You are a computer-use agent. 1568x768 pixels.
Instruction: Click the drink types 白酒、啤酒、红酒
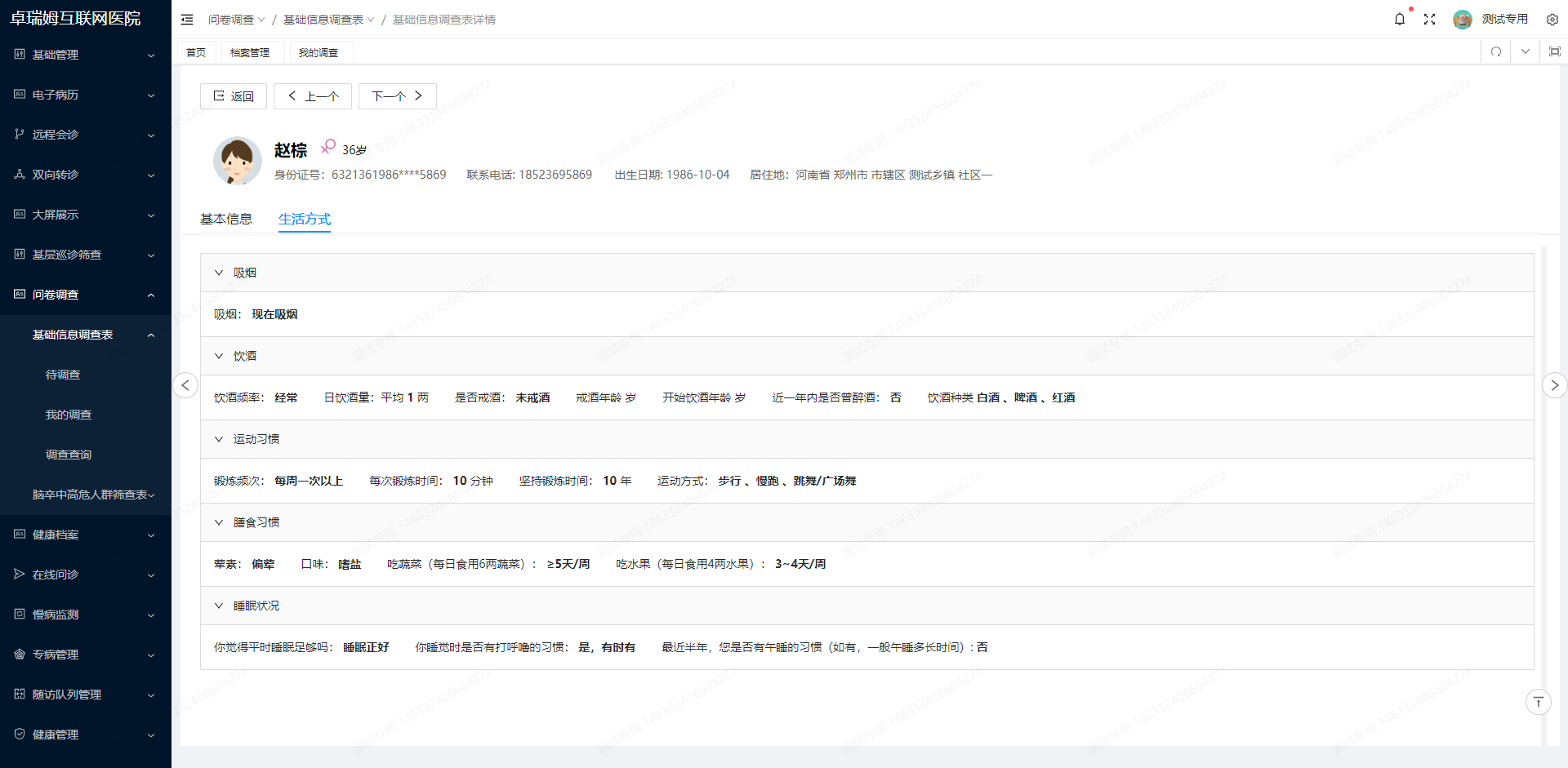pyautogui.click(x=1026, y=397)
